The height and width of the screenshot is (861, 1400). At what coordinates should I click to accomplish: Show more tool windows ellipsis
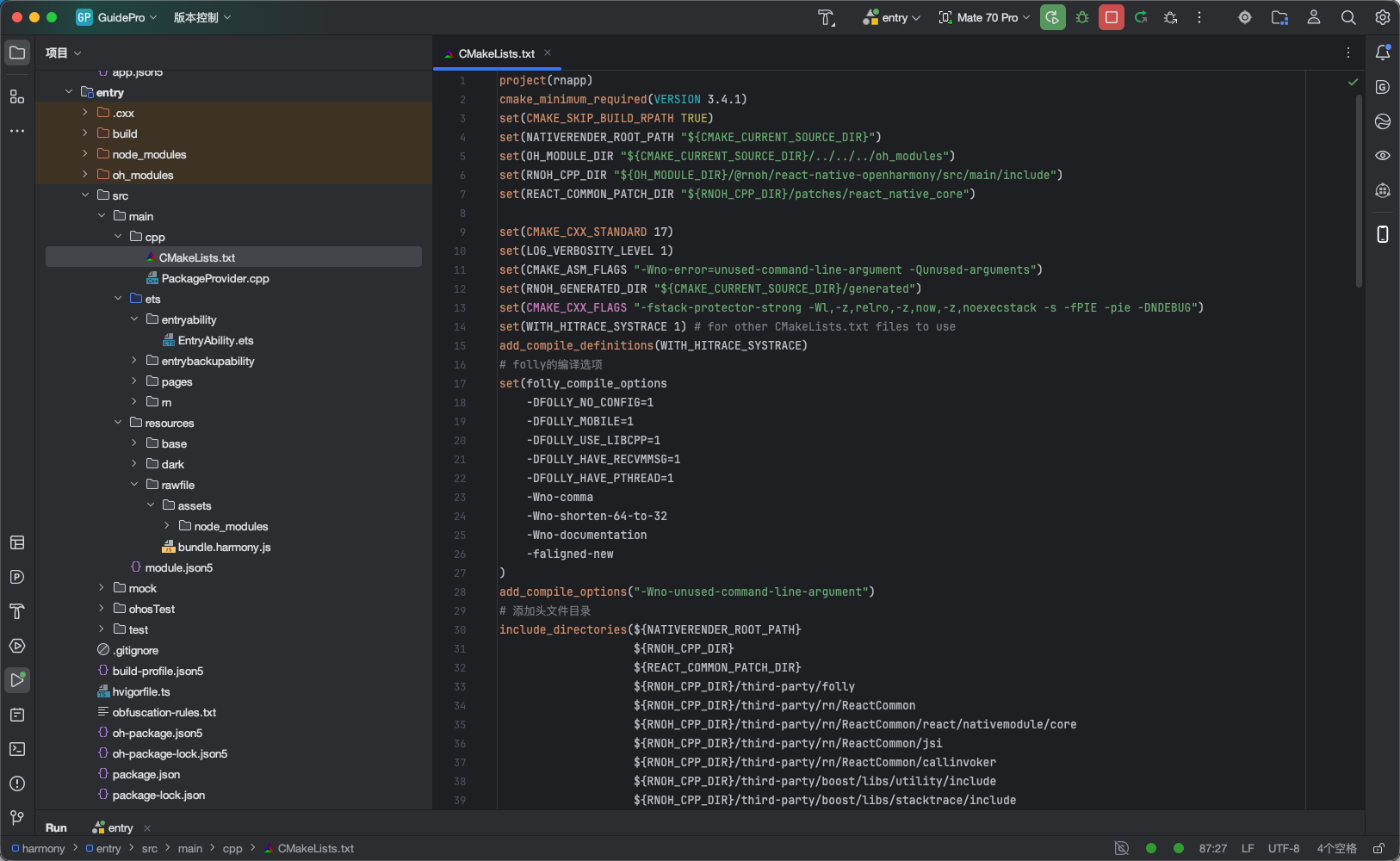17,131
